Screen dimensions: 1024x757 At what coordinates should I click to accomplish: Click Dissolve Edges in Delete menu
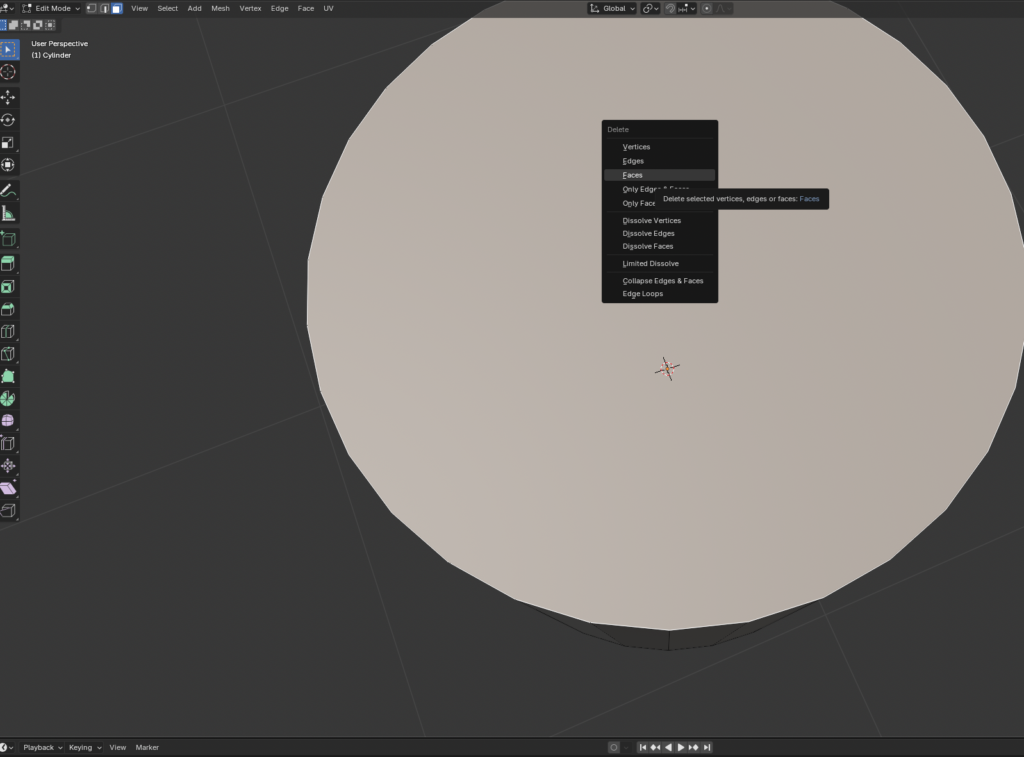[648, 233]
